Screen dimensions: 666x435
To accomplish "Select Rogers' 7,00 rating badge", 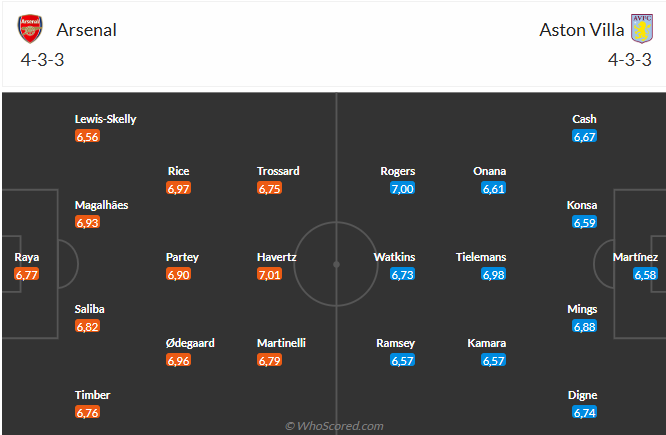I will pos(402,188).
